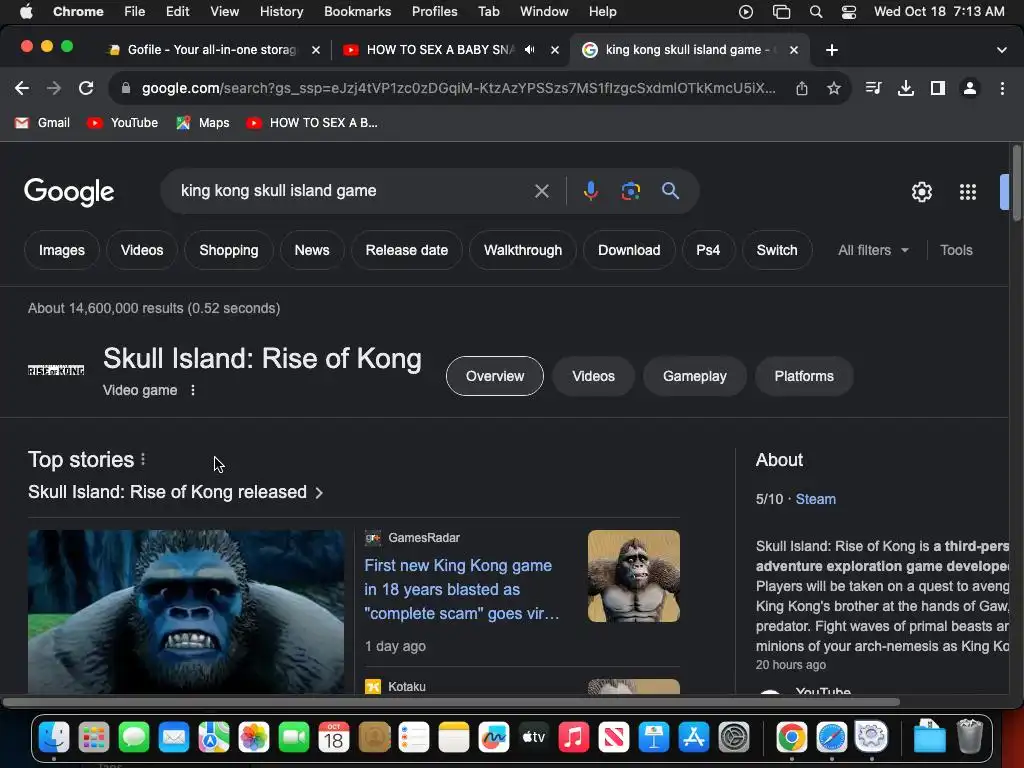Click the Google logo
Screen dimensions: 1024x768
click(x=69, y=192)
